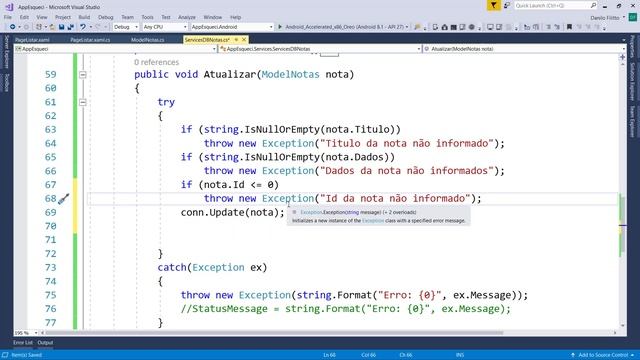Open the Team Explorer side panel
The image size is (640, 360).
click(632, 122)
